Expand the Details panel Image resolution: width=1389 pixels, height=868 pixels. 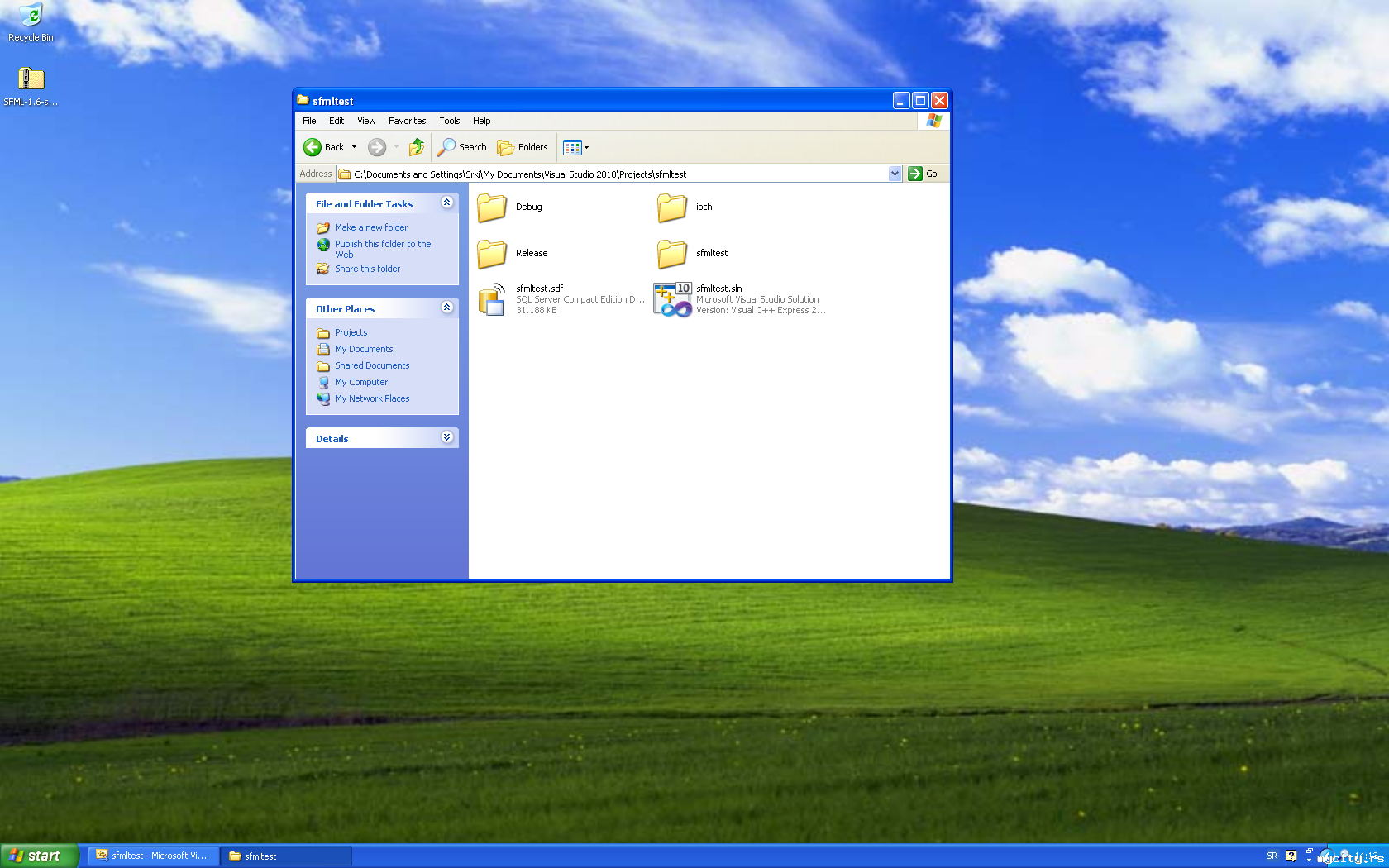click(x=446, y=437)
